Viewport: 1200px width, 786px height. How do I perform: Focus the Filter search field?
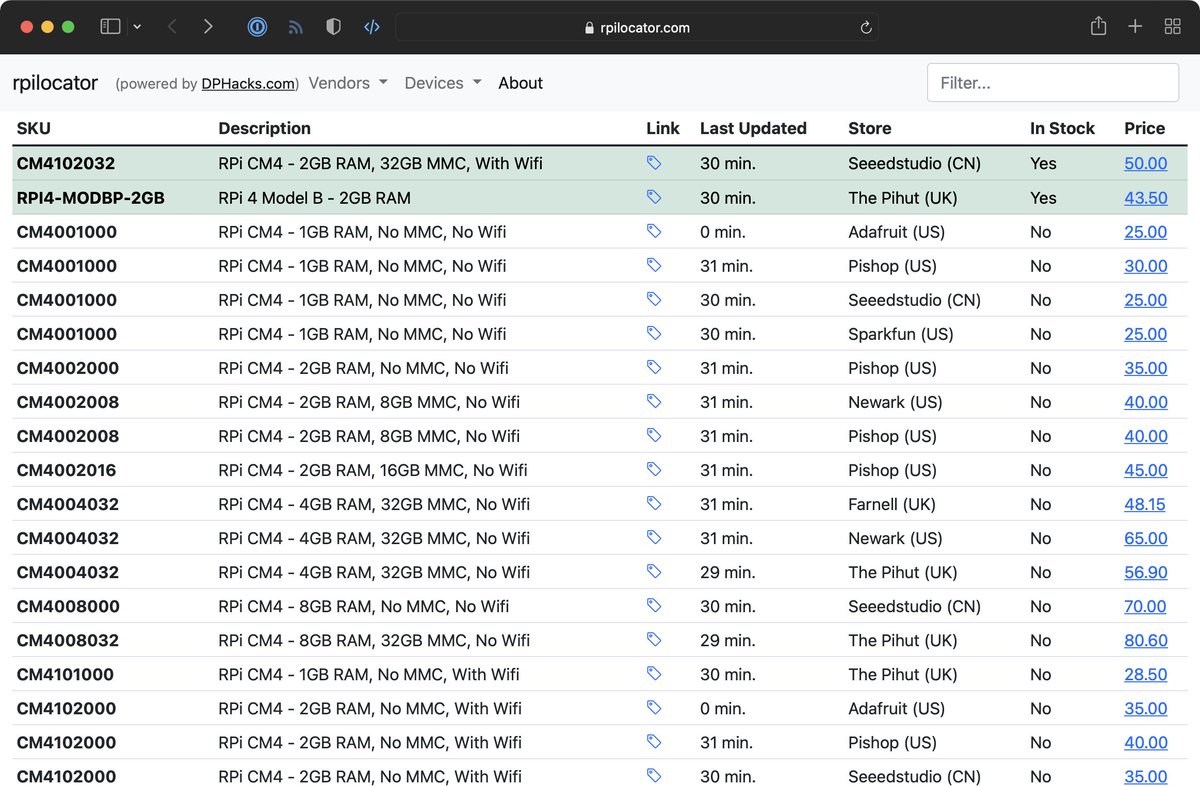[1053, 83]
